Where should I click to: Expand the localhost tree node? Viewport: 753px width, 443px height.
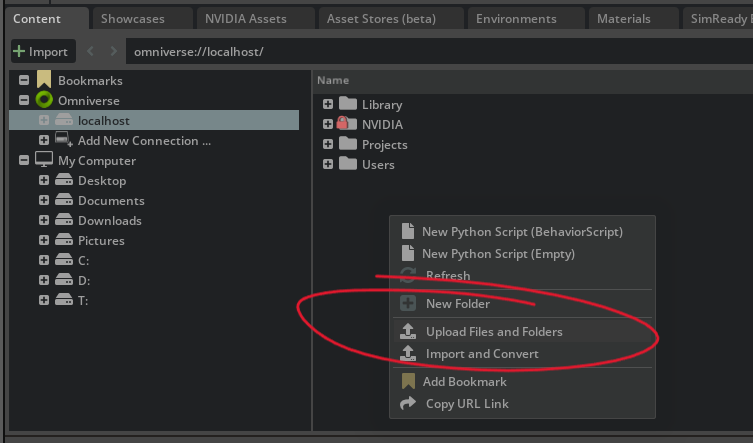[x=44, y=120]
